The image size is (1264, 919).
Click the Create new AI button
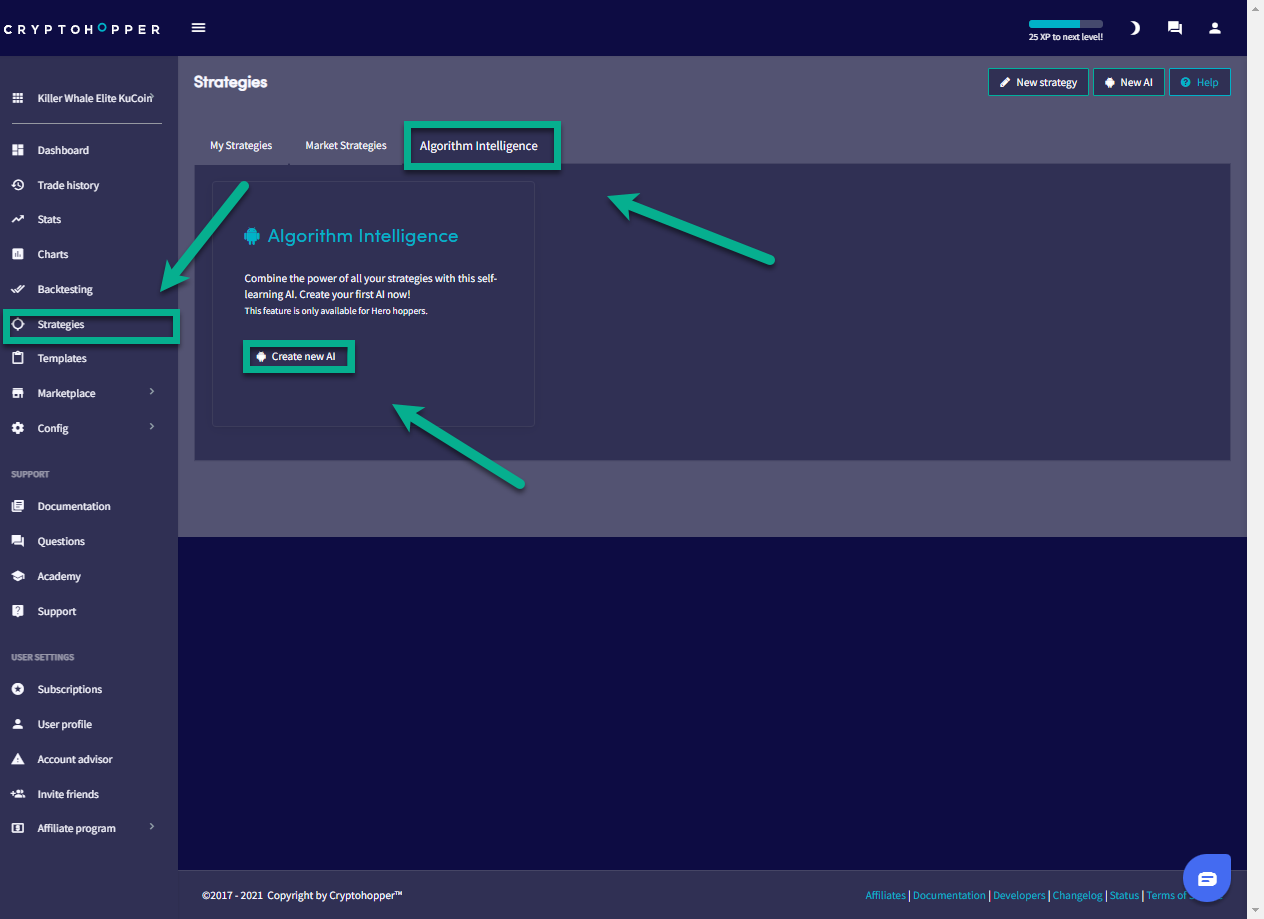[x=299, y=356]
